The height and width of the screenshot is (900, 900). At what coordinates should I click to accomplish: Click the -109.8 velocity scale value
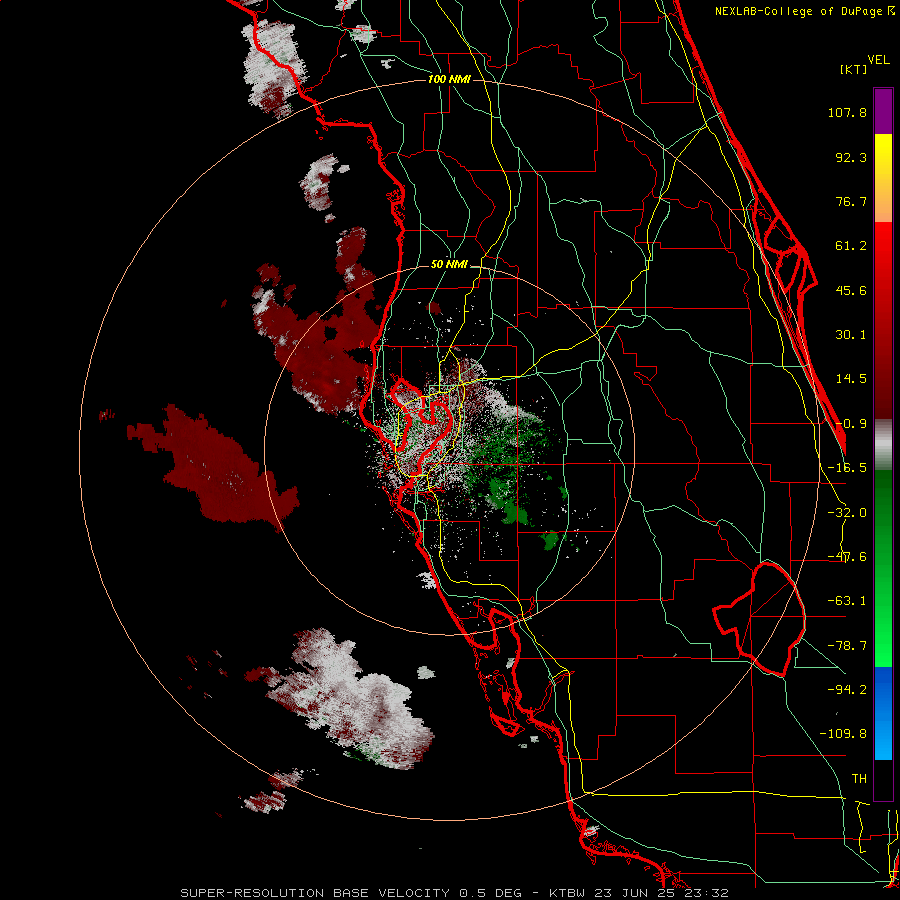(x=843, y=734)
